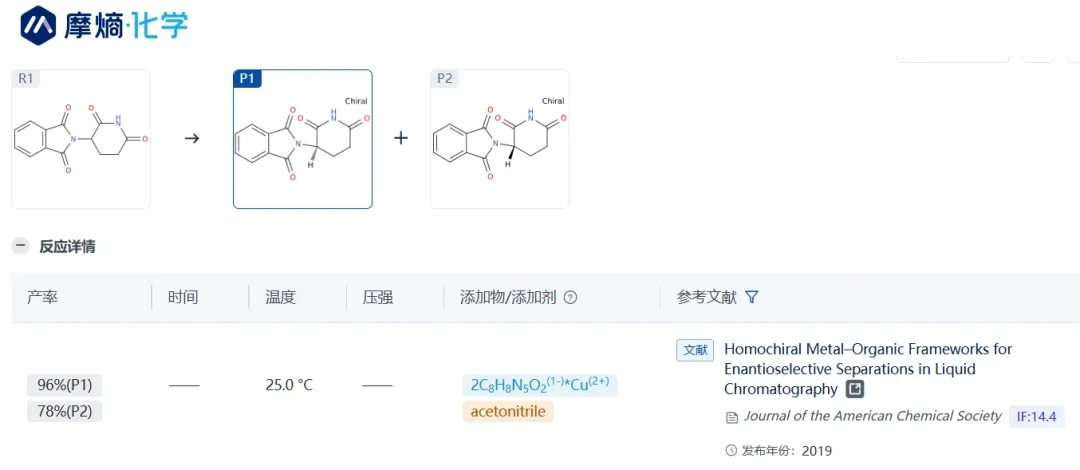The image size is (1080, 470).
Task: Click the acetonitrile solvent tag
Action: pos(508,411)
